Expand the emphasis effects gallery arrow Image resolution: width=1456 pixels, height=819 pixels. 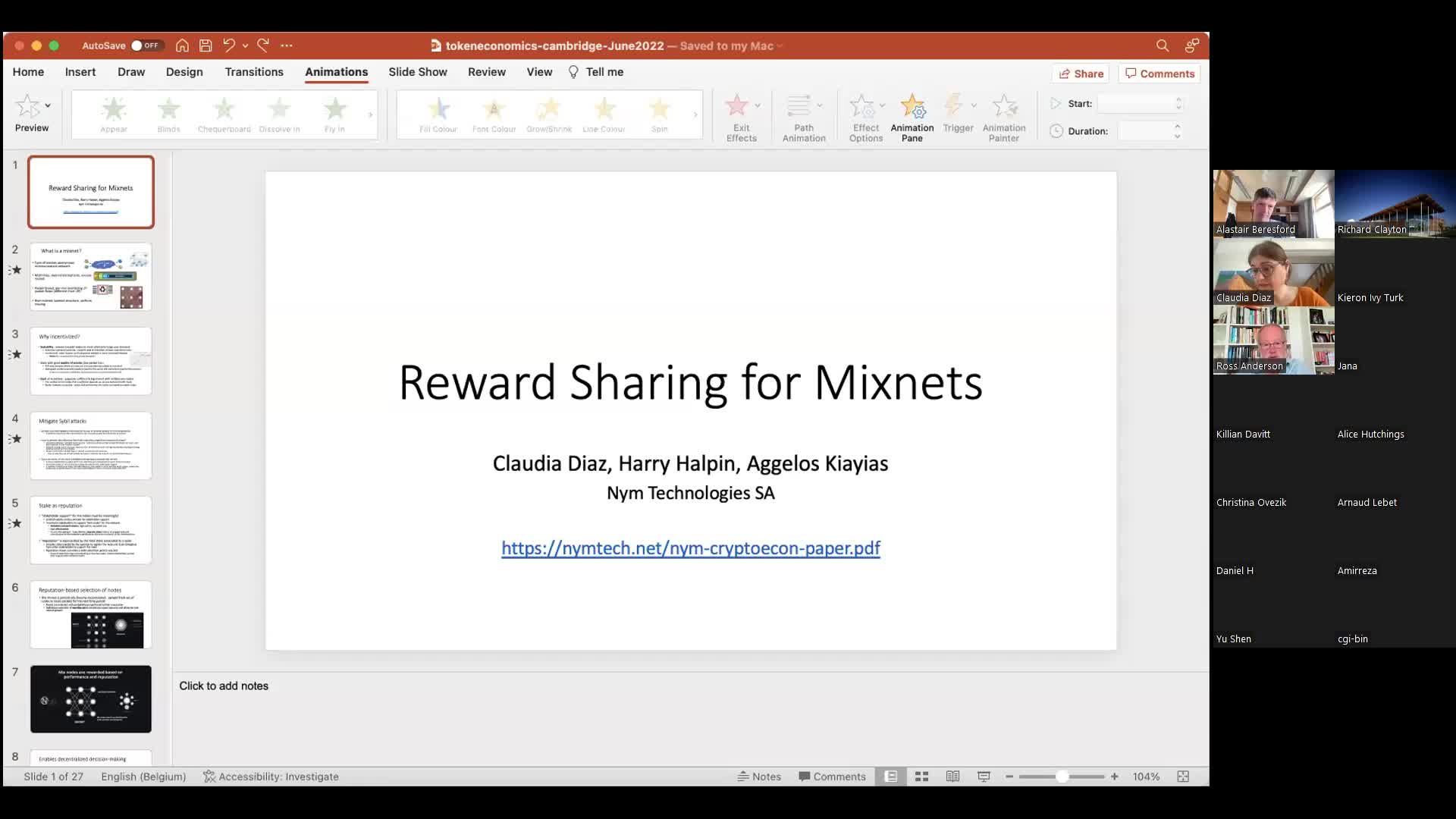point(695,115)
